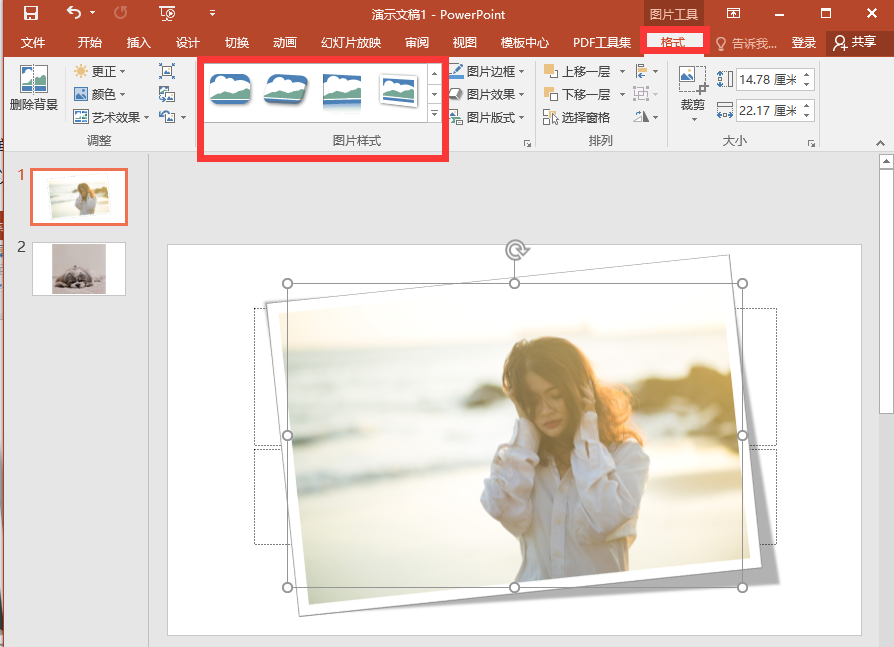Open the 图片效果 picture effects dropdown
The height and width of the screenshot is (647, 894).
pos(487,94)
